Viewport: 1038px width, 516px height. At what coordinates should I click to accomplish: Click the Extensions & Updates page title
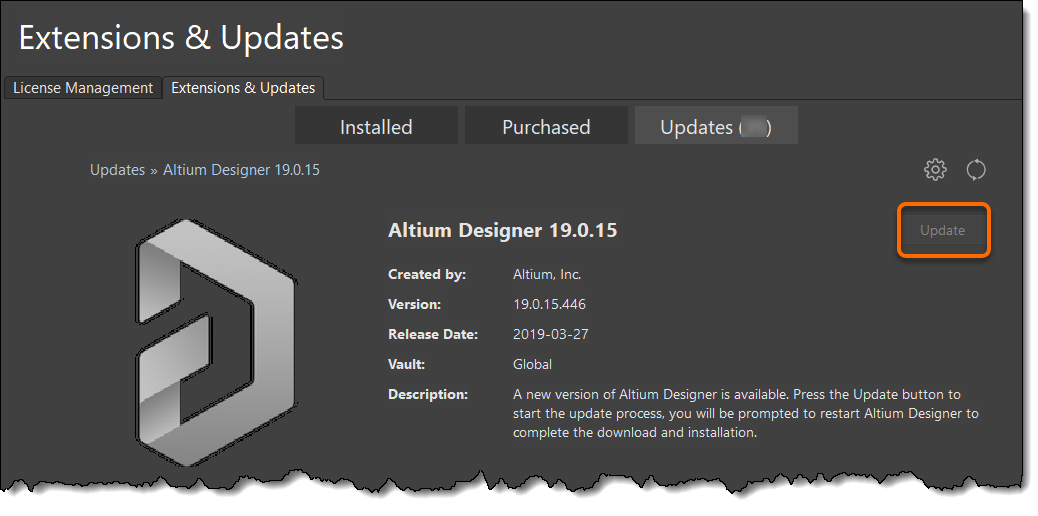181,38
